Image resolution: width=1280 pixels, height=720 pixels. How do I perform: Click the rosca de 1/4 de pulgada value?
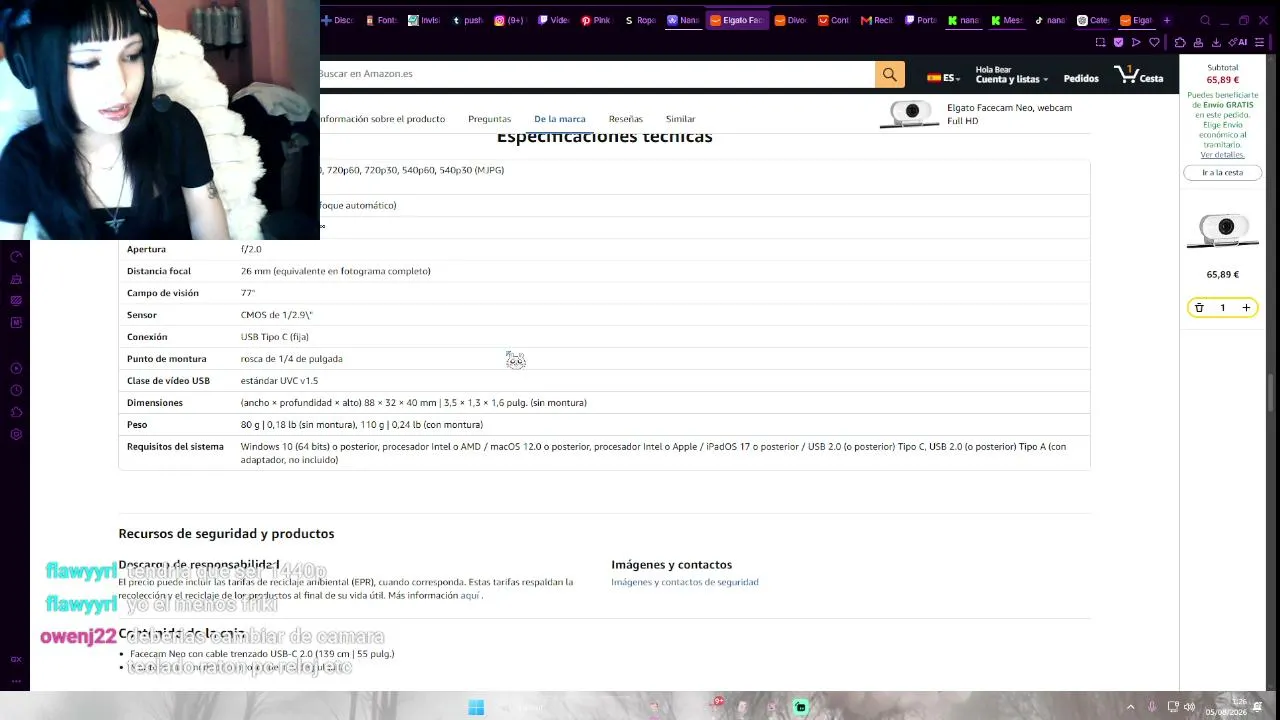[x=292, y=359]
